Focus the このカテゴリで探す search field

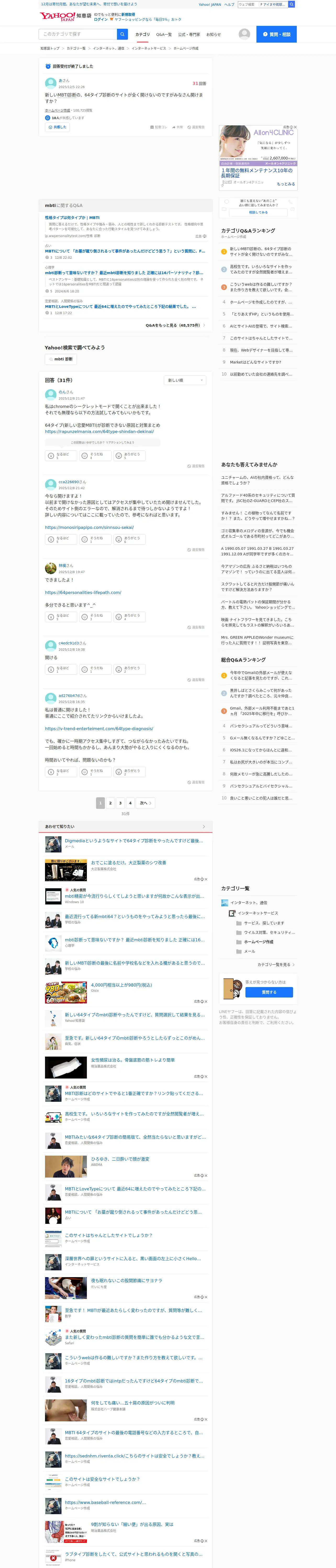point(78,34)
